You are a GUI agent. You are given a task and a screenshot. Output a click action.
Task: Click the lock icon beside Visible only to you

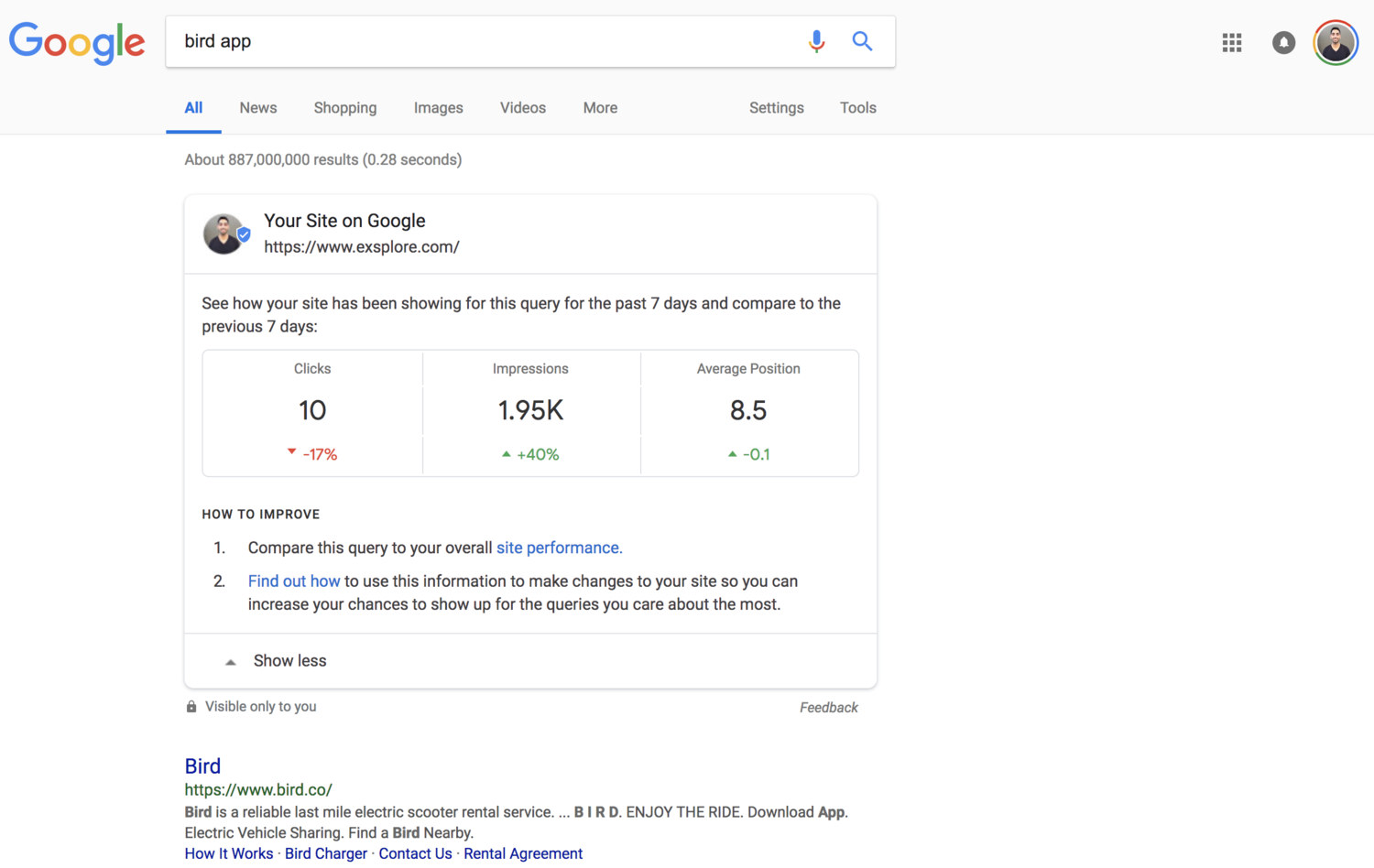(x=191, y=707)
